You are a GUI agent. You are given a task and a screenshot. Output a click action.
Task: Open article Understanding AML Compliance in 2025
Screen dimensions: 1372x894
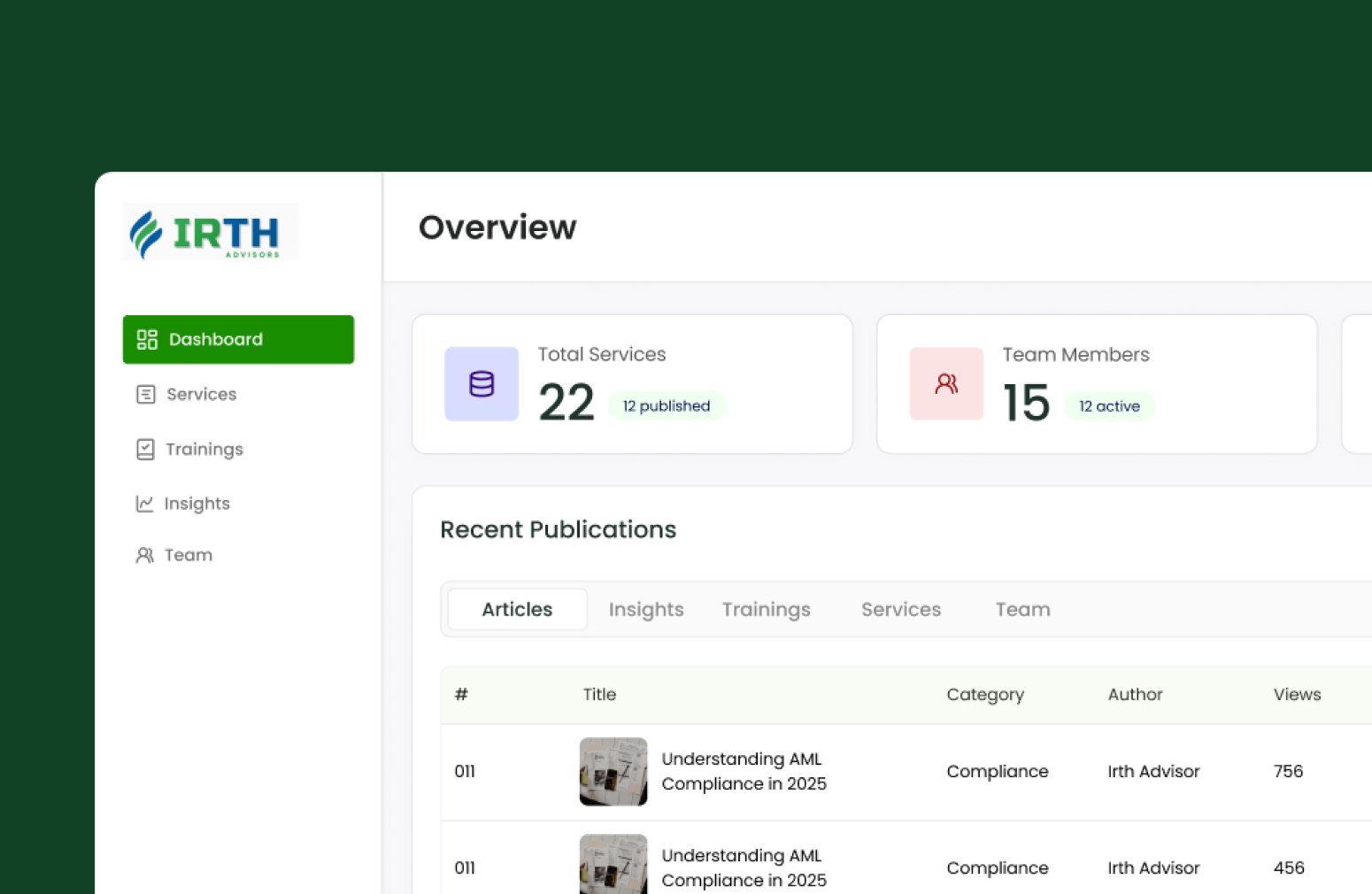744,771
